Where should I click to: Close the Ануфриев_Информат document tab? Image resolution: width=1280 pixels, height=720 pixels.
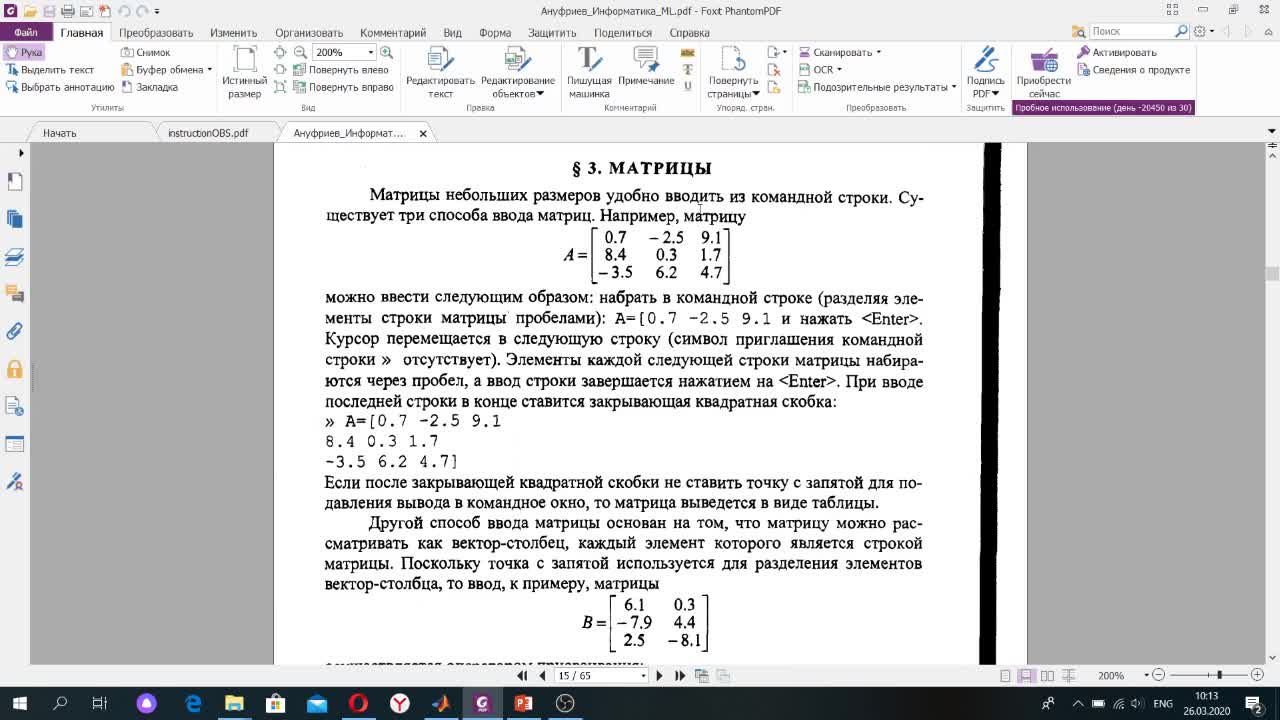tap(423, 133)
